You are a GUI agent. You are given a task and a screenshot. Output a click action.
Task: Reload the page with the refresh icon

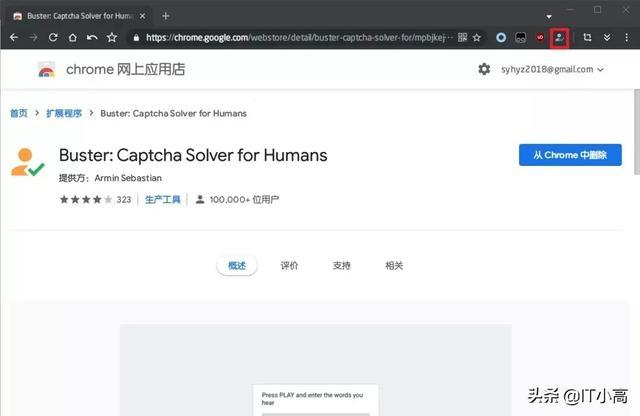click(53, 38)
